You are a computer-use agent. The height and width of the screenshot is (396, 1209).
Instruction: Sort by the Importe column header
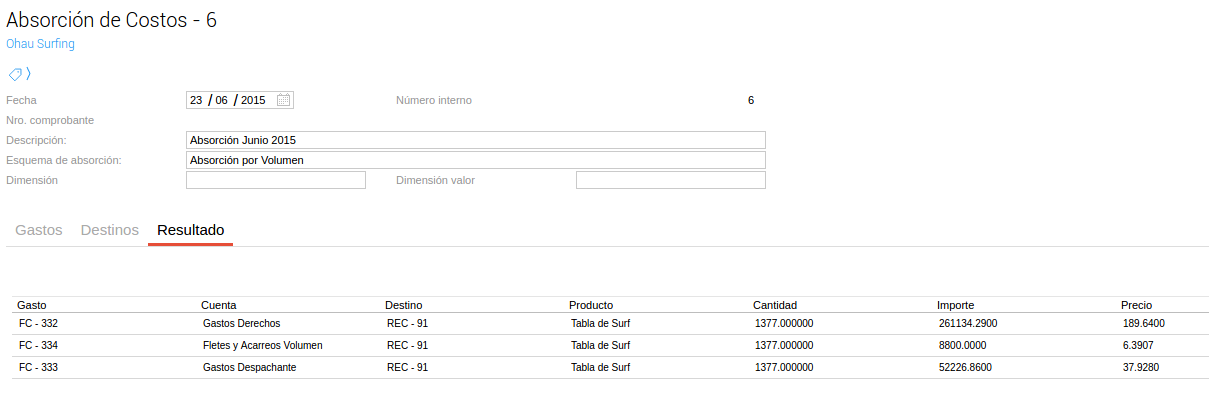pos(955,305)
